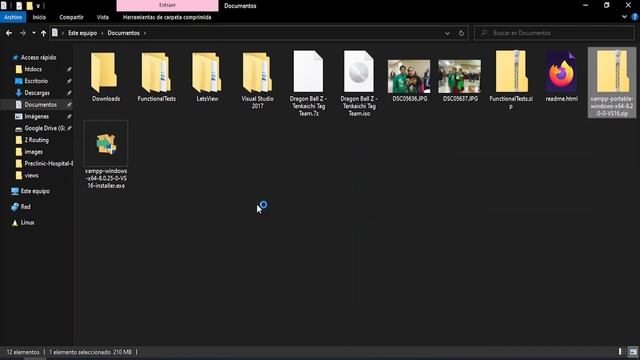The height and width of the screenshot is (360, 640).
Task: Open the quick access toolbar customize dropdown
Action: coord(38,6)
